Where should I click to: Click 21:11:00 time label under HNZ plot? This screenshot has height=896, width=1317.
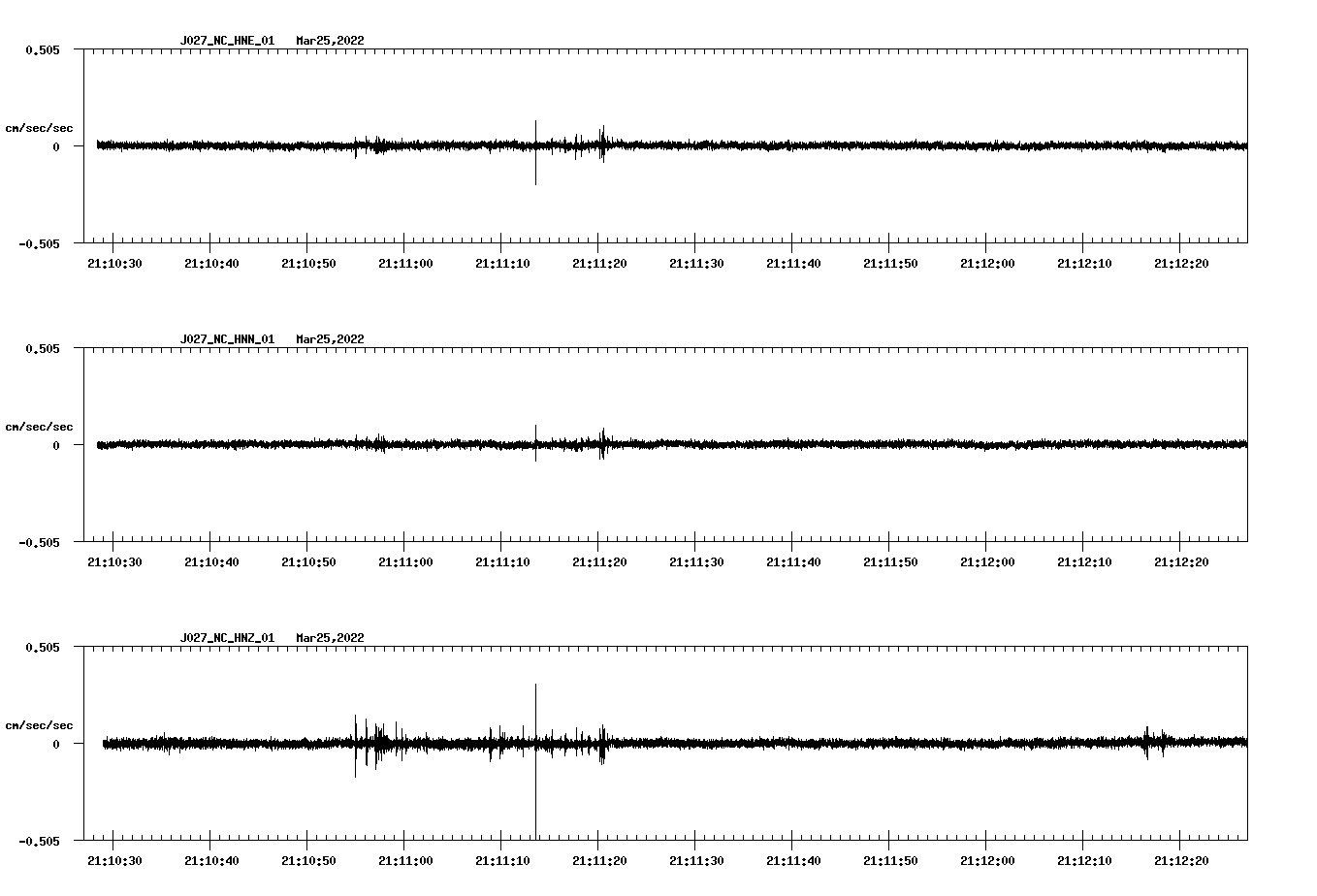405,861
